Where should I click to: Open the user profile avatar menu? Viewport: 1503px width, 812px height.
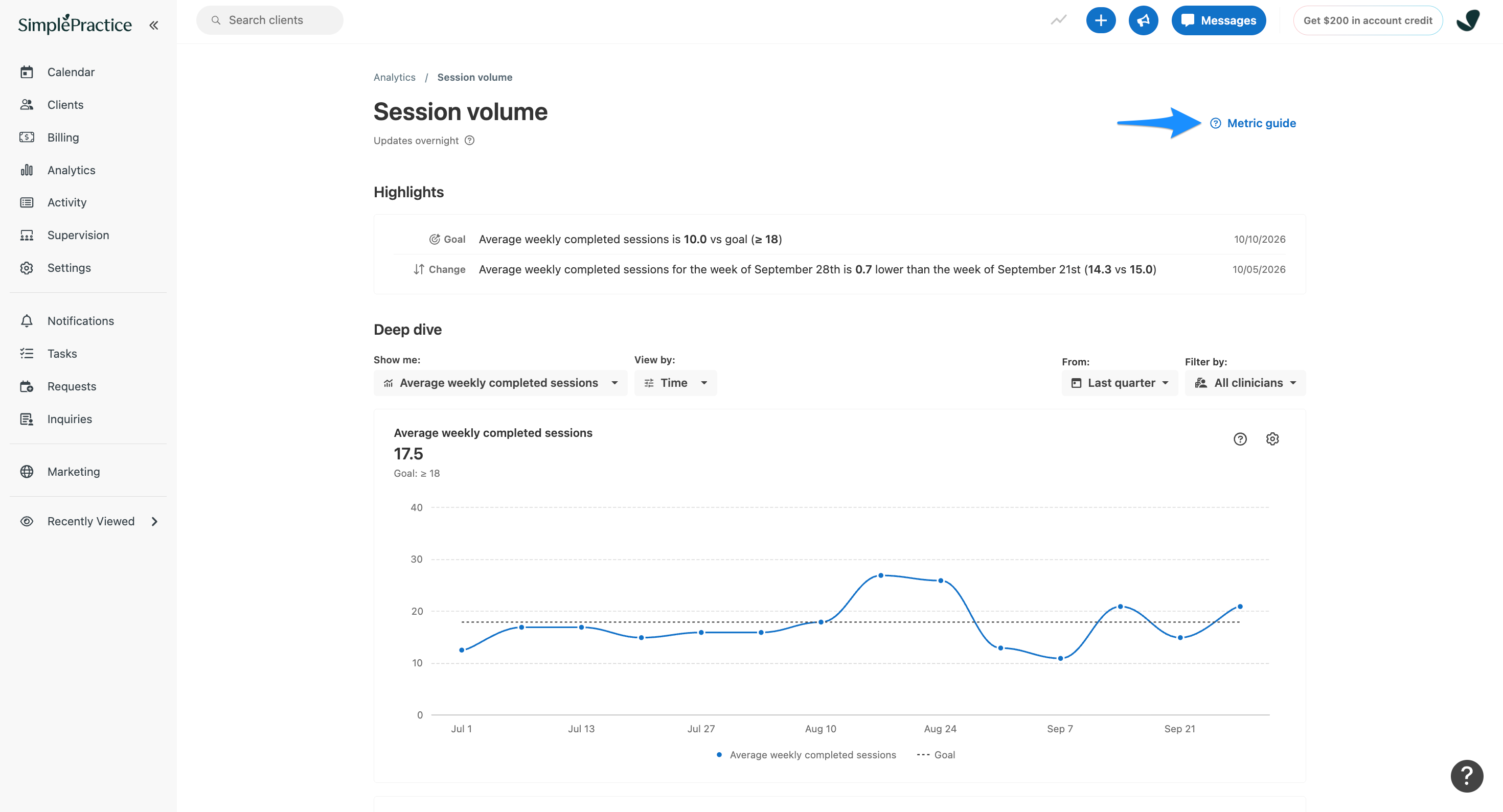(x=1467, y=20)
